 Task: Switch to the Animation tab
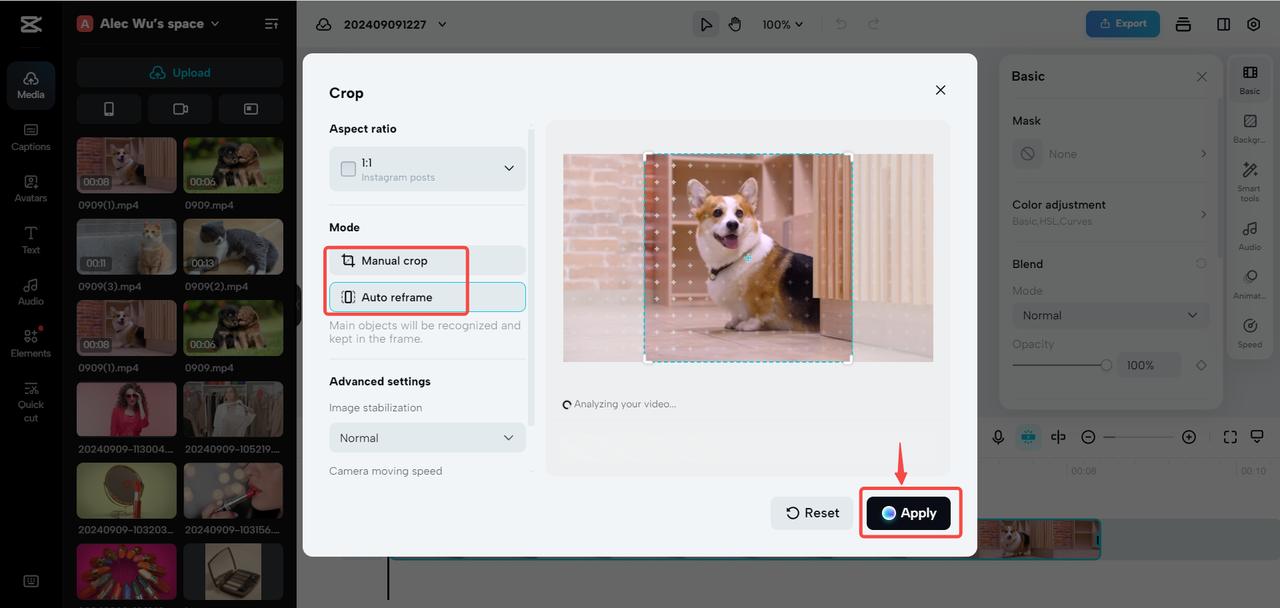[1250, 285]
